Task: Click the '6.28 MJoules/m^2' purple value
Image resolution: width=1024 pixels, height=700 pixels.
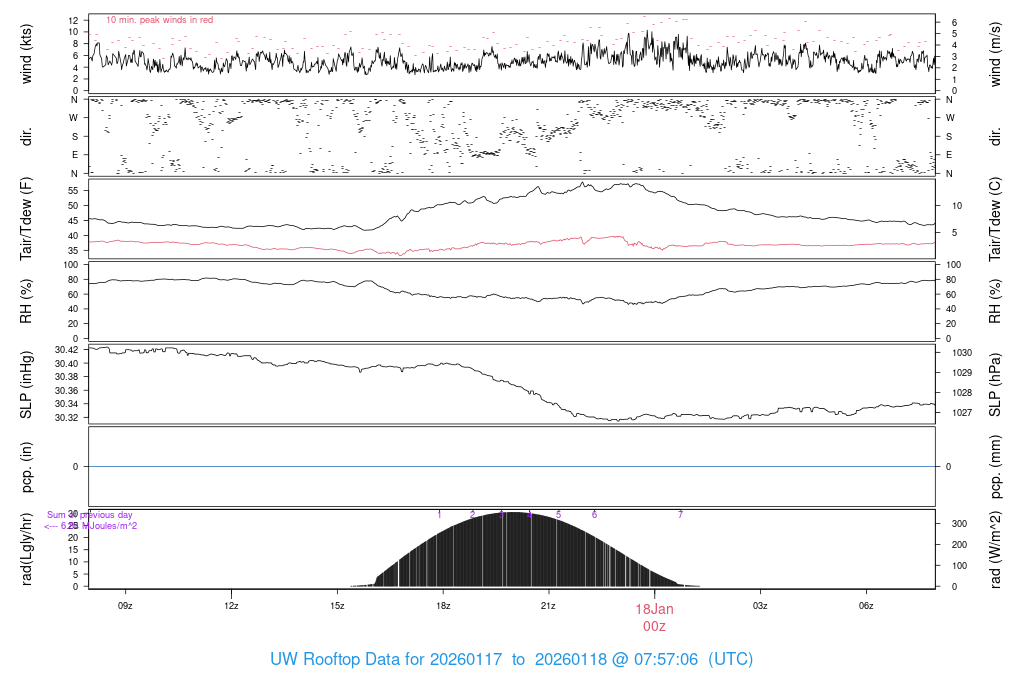Action: (x=99, y=526)
